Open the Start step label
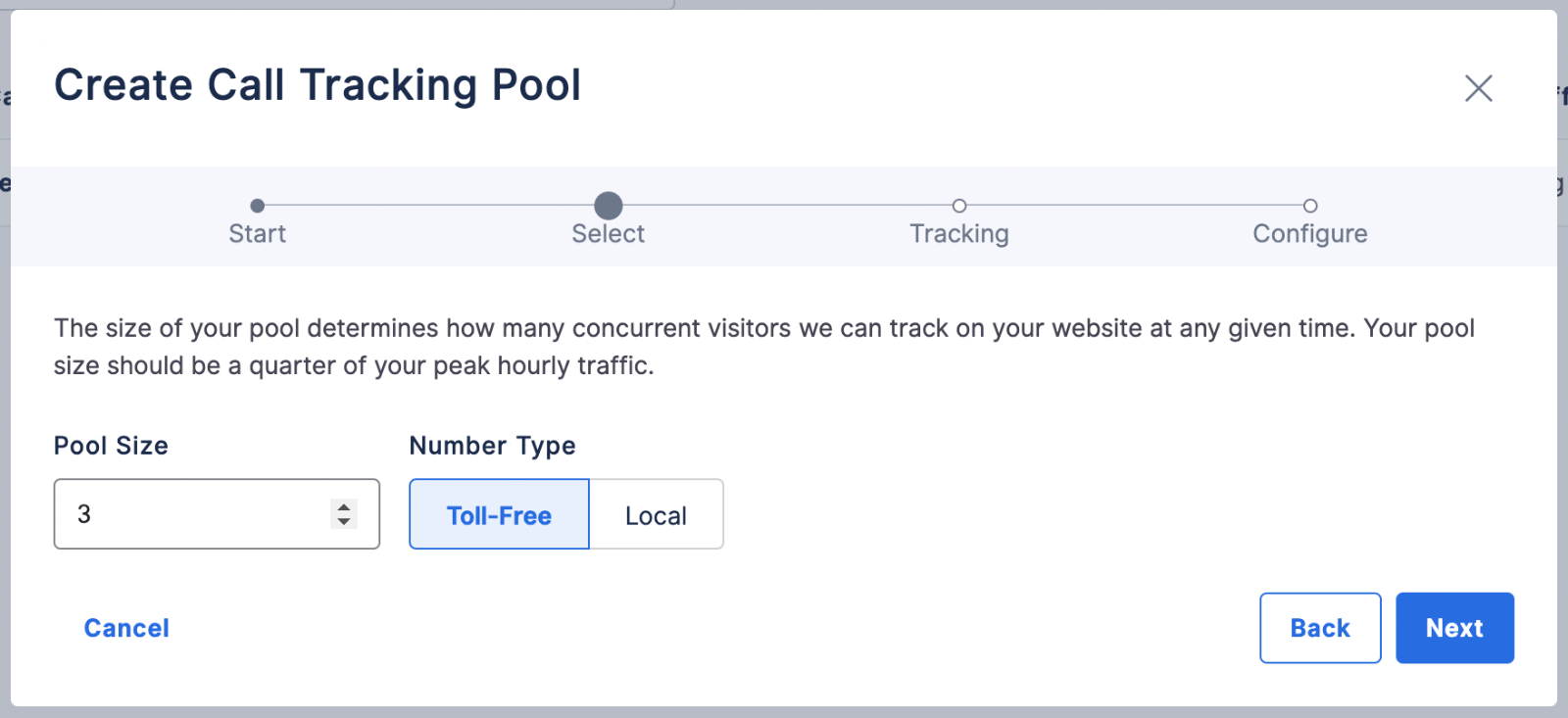Viewport: 1568px width, 718px height. (257, 234)
